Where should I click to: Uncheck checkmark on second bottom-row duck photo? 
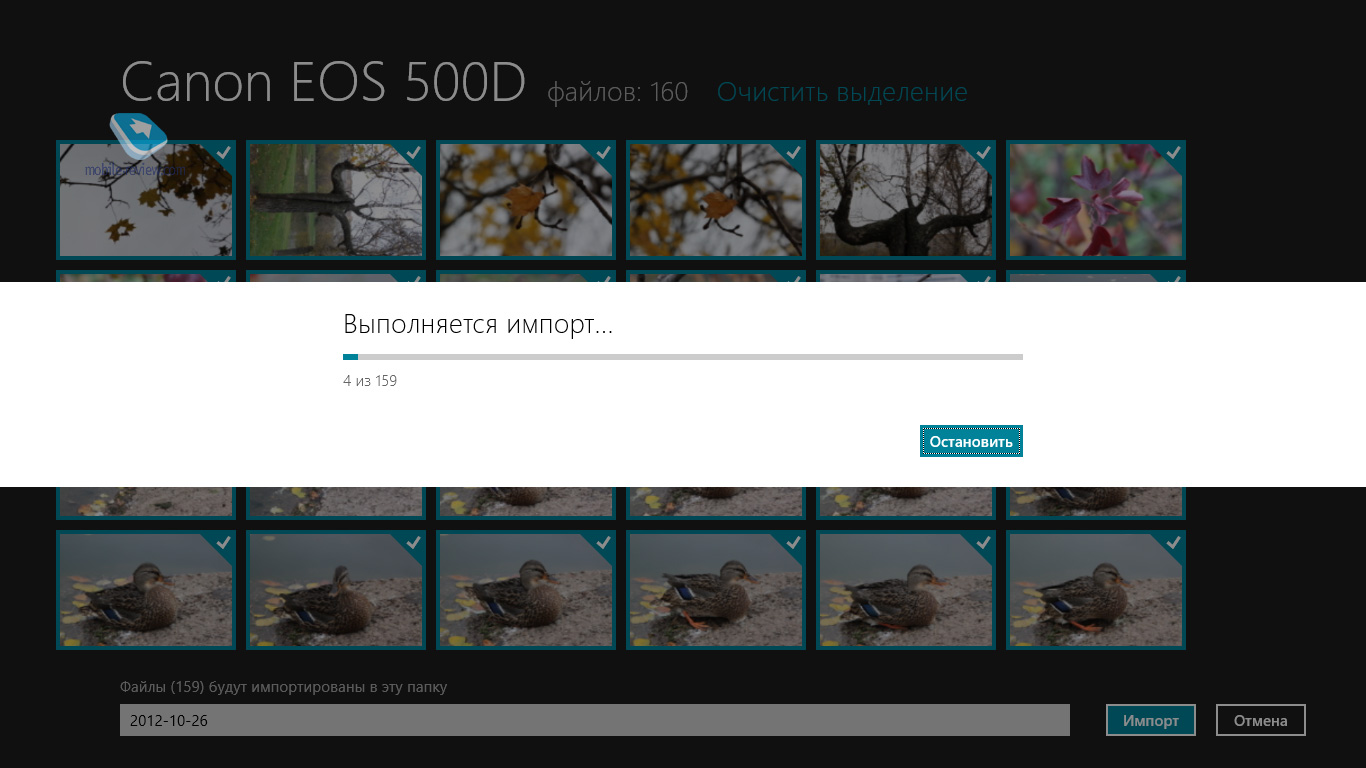[x=414, y=542]
